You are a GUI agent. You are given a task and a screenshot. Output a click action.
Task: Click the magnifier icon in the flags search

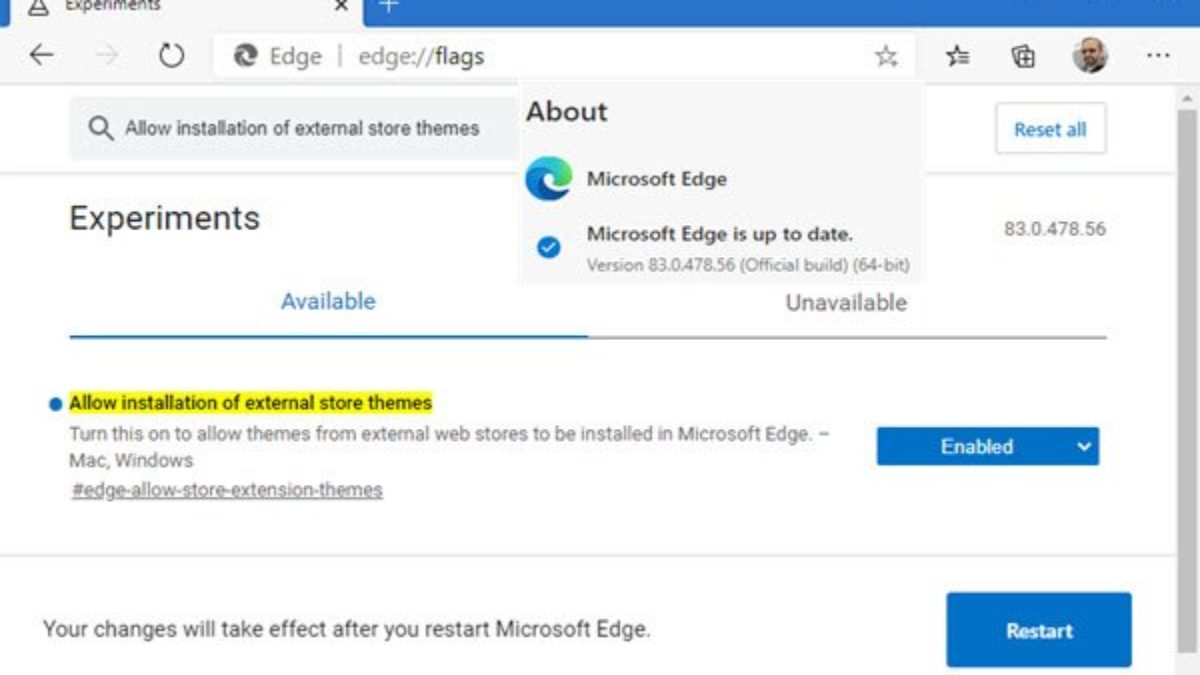[x=100, y=128]
